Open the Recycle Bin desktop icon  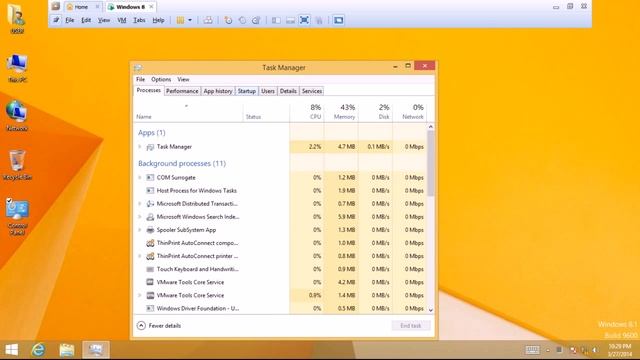(x=17, y=165)
